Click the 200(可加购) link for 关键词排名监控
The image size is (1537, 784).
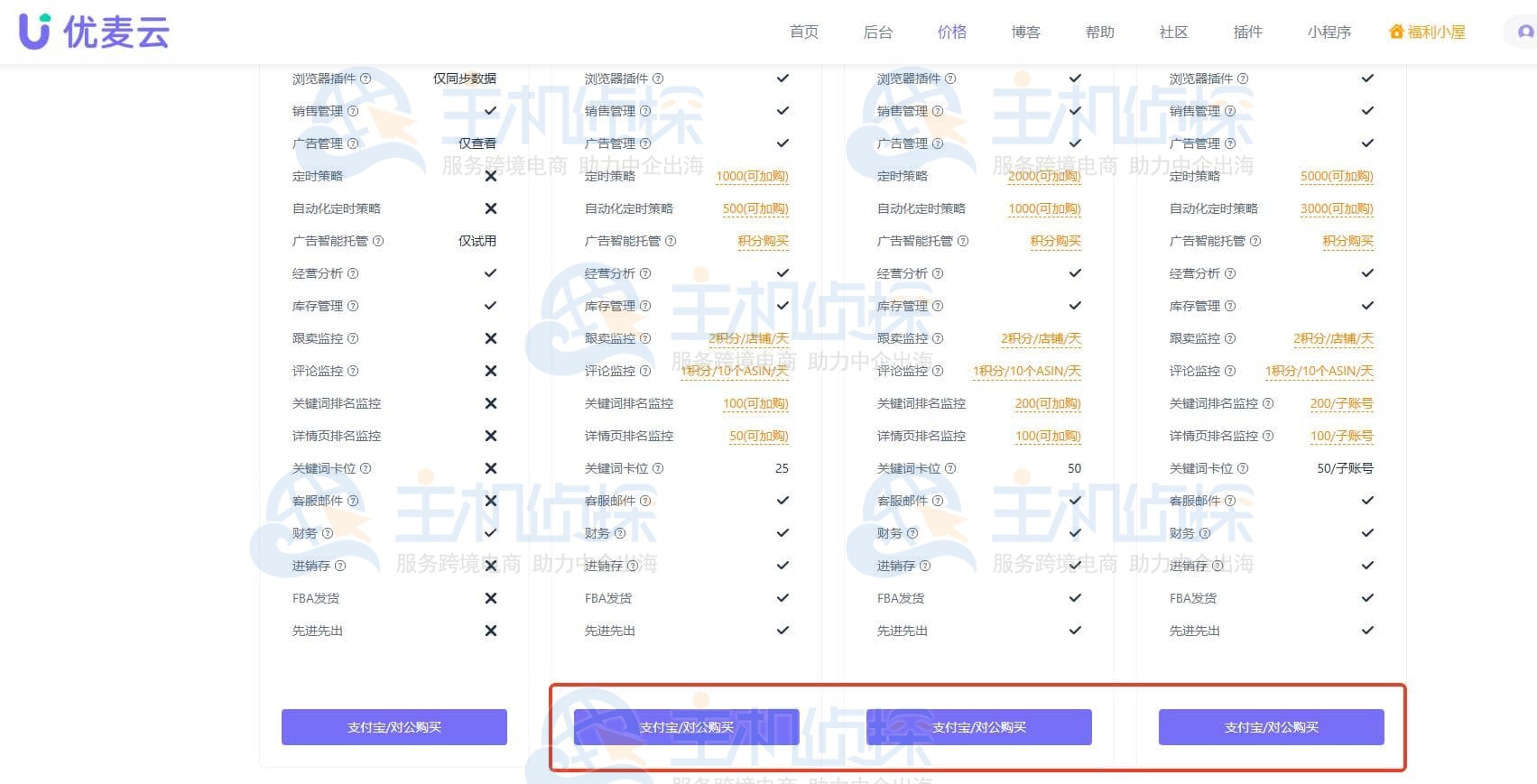click(1048, 403)
